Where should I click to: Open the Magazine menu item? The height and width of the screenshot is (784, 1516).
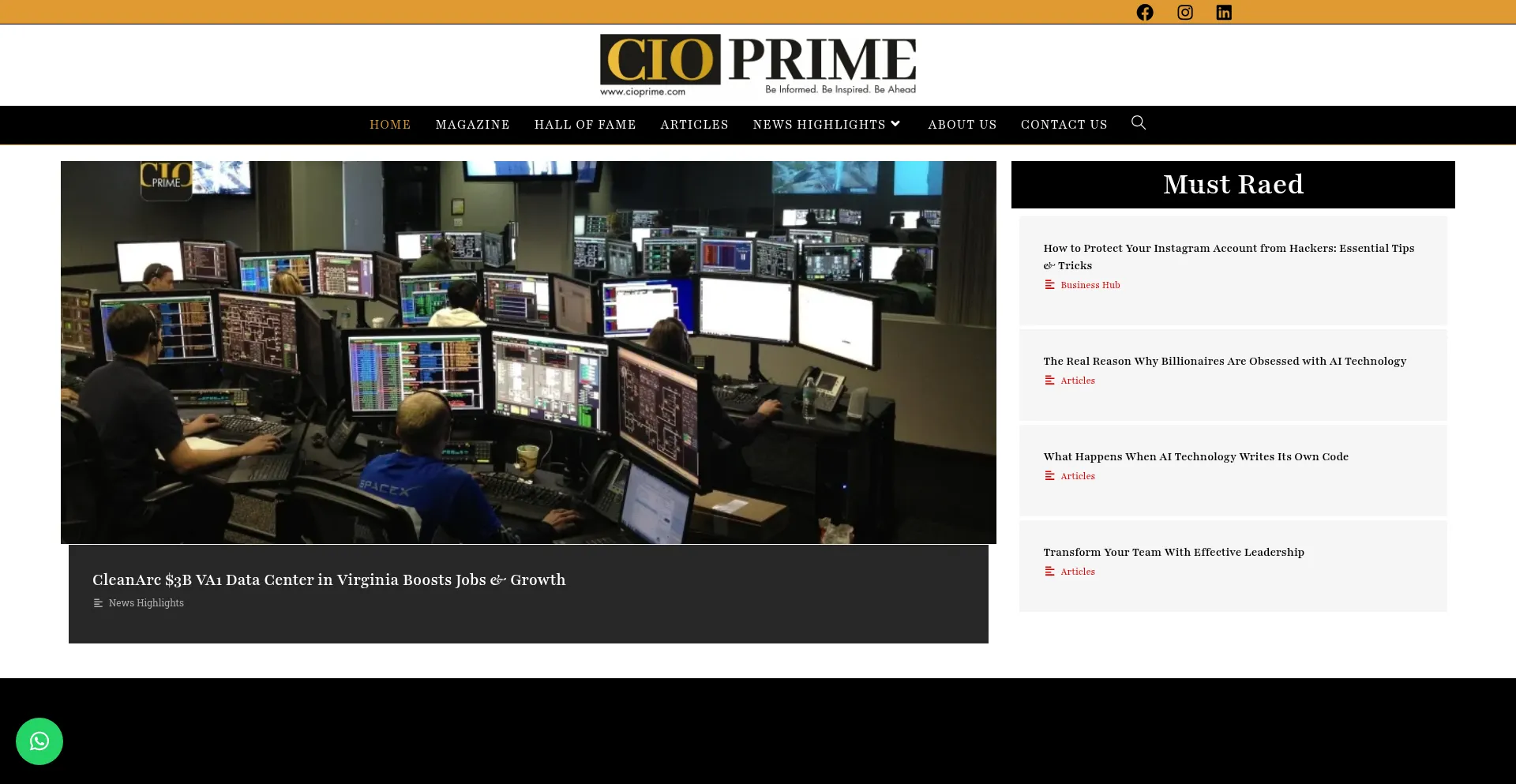click(x=472, y=125)
